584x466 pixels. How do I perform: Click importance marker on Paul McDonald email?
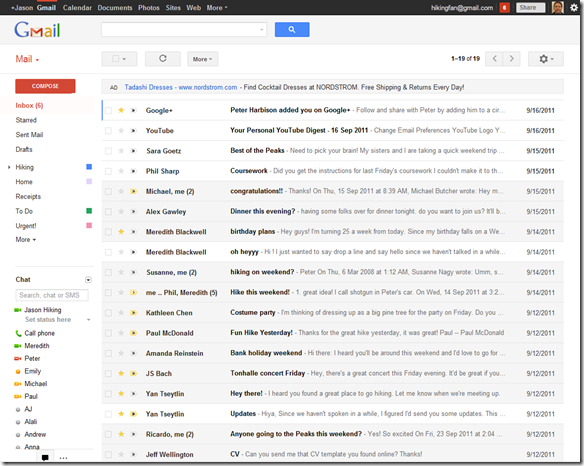133,333
